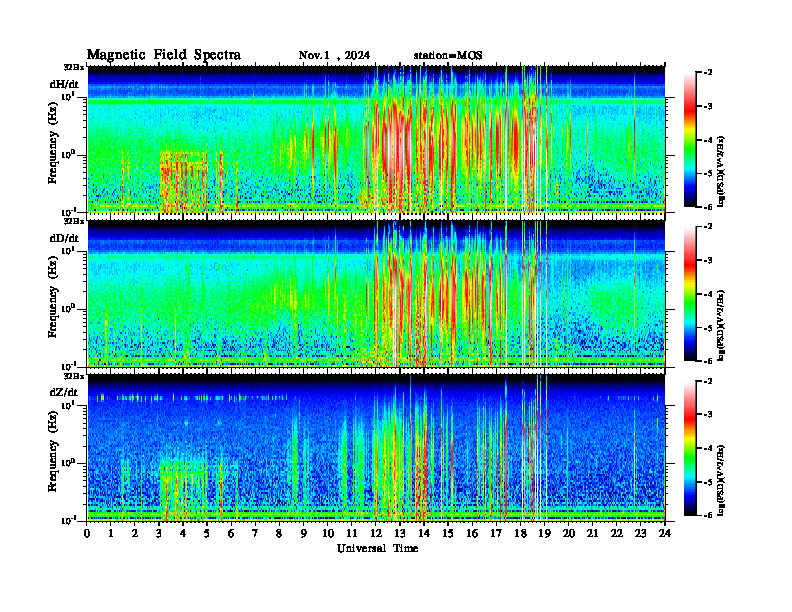Click '-5' on dZ/dt color scale

pyautogui.click(x=708, y=482)
